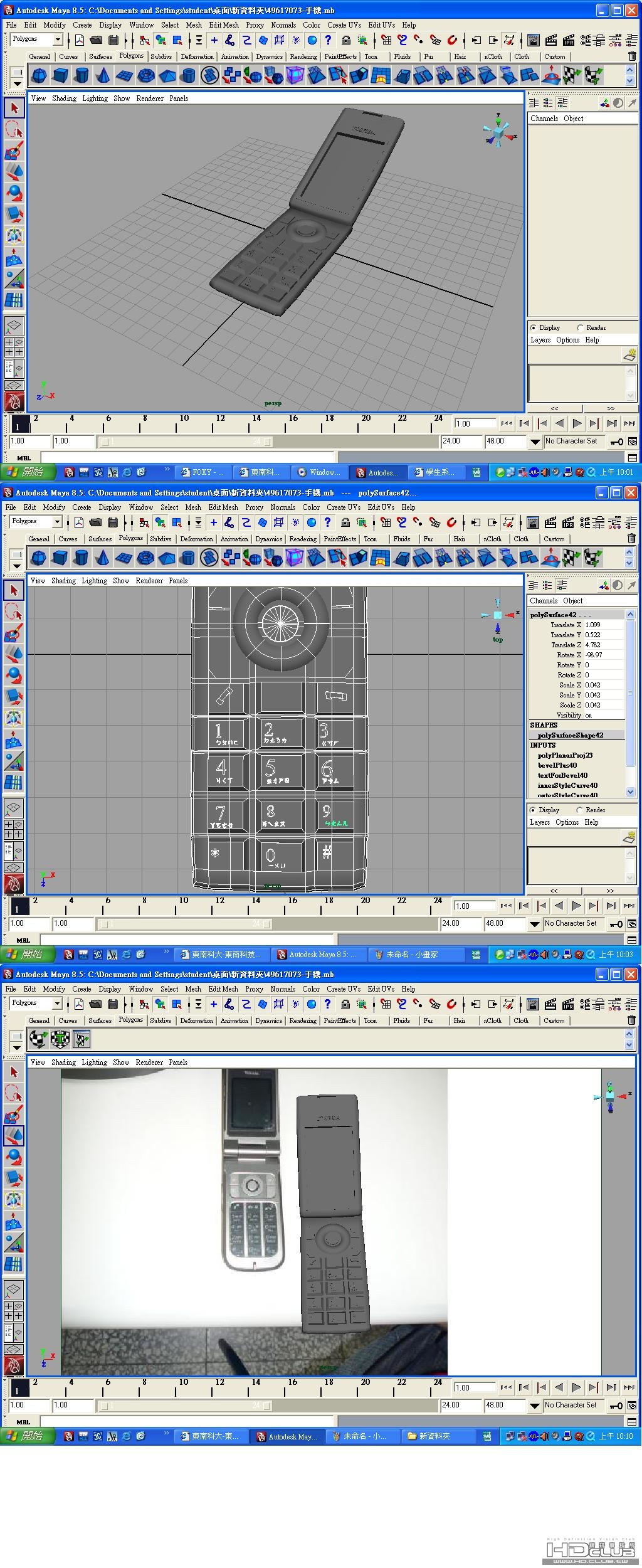642x1568 pixels.
Task: Open the shelf options arrow in the polySurface42 window
Action: (16, 566)
